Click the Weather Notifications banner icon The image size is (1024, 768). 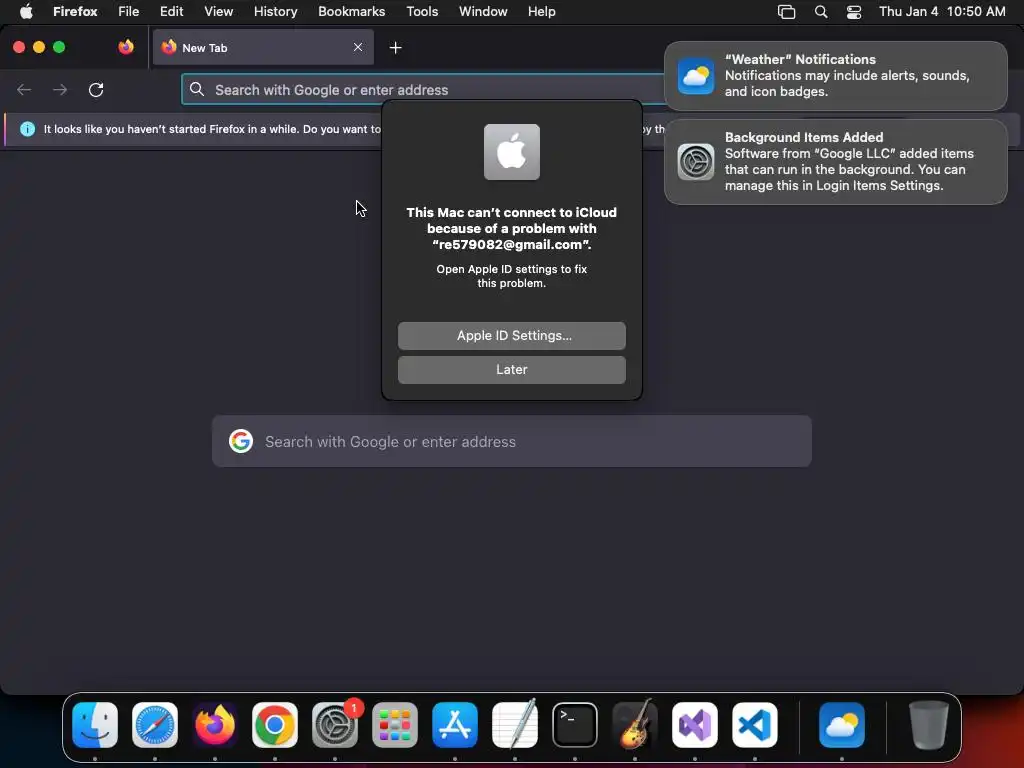click(696, 76)
